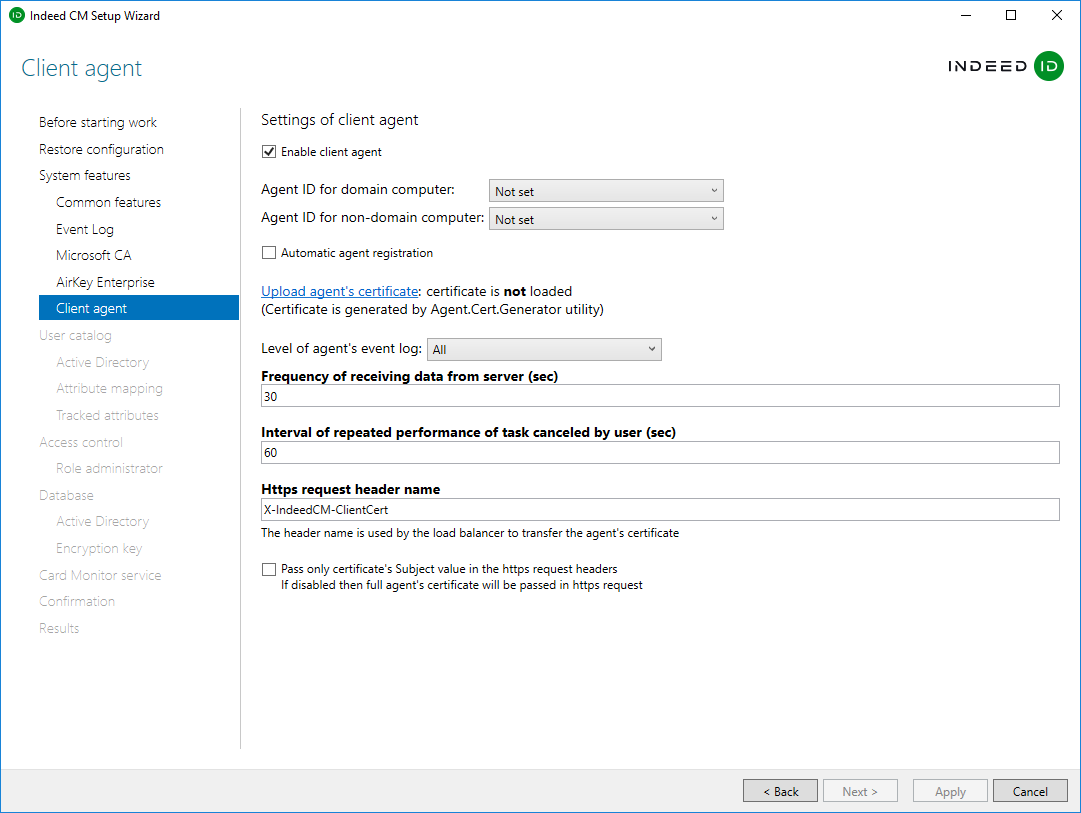Open Active Directory under Database

coord(103,521)
